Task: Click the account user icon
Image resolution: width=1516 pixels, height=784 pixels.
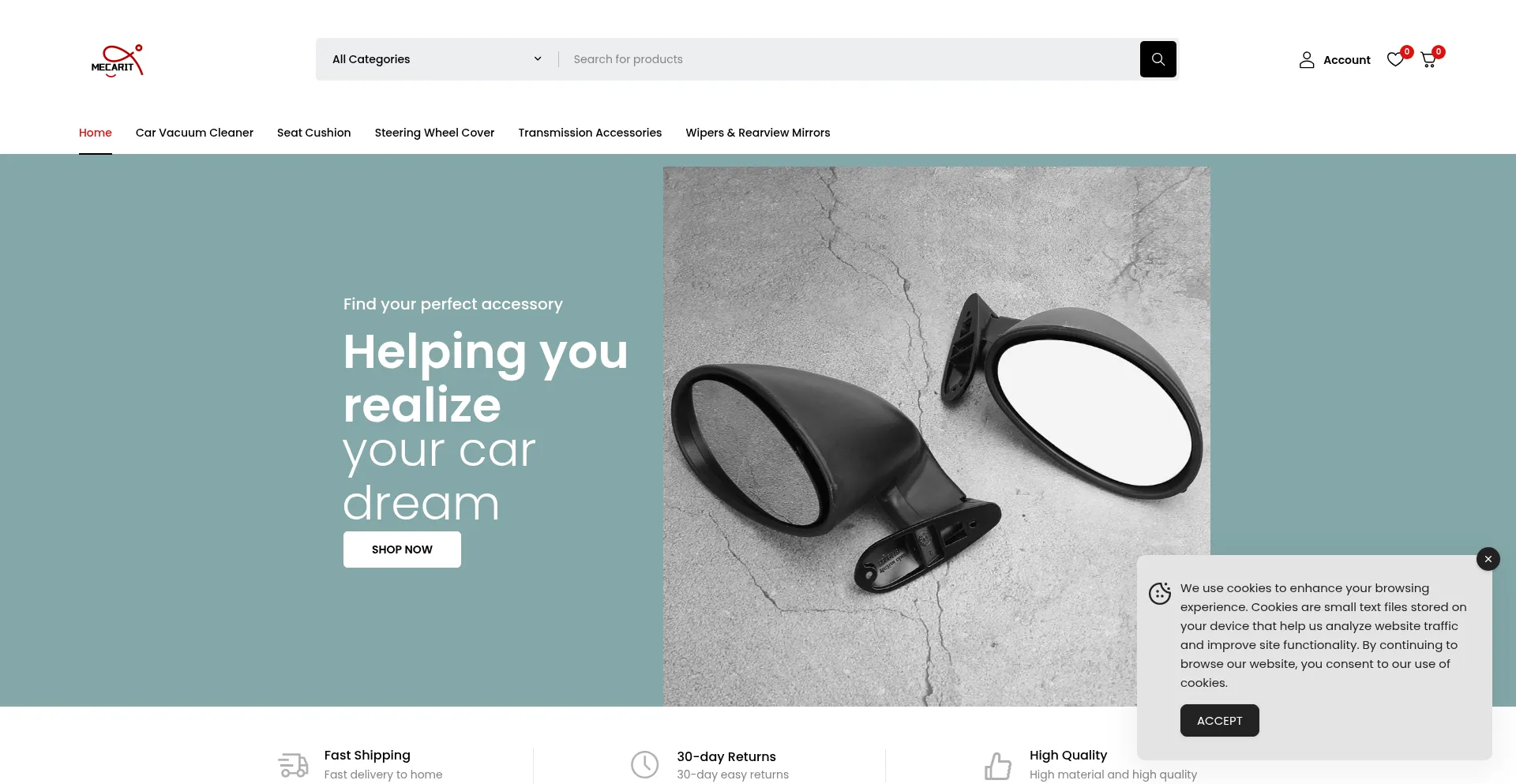Action: [x=1307, y=60]
